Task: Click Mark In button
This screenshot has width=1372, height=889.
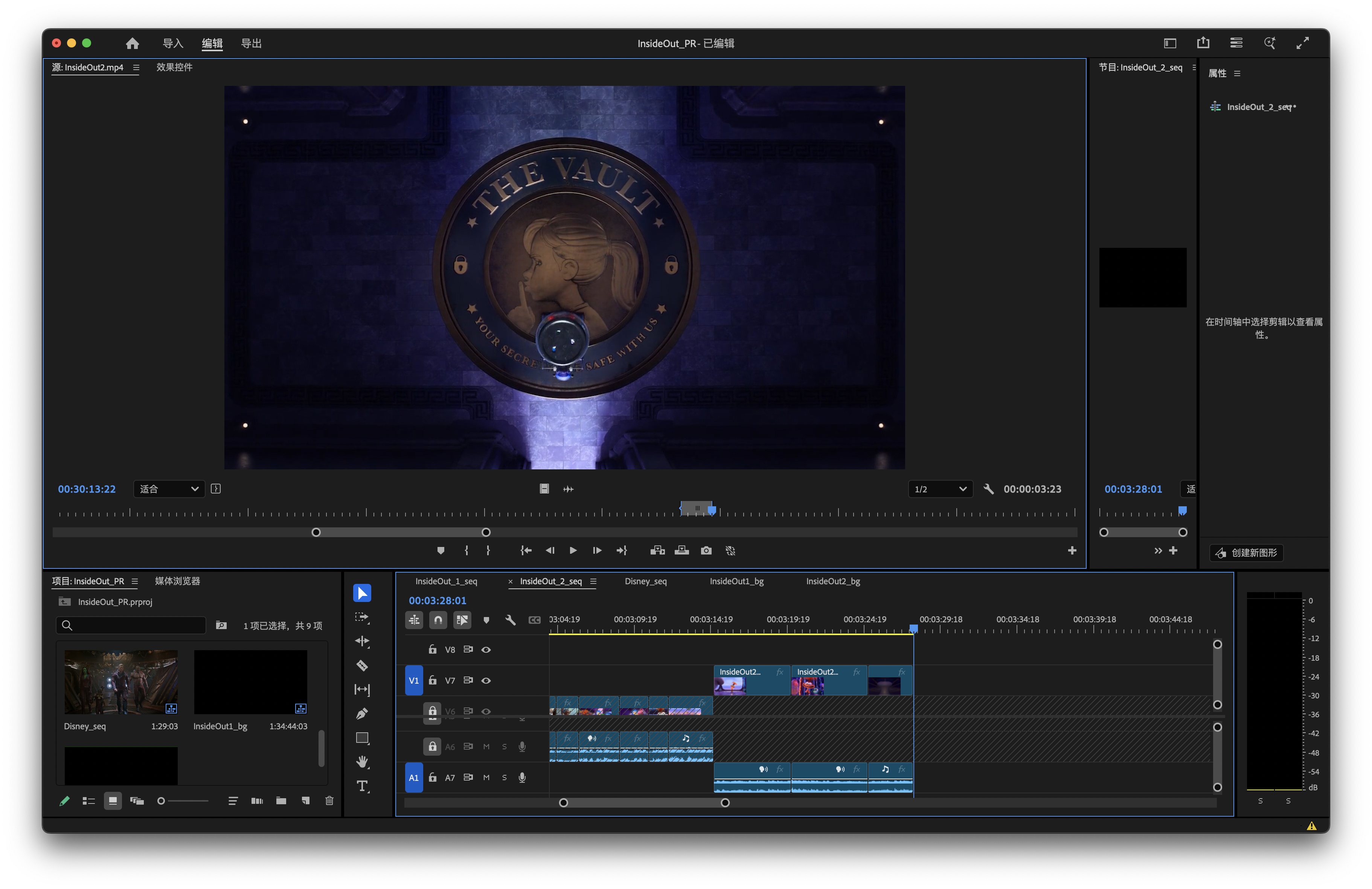Action: (x=466, y=550)
